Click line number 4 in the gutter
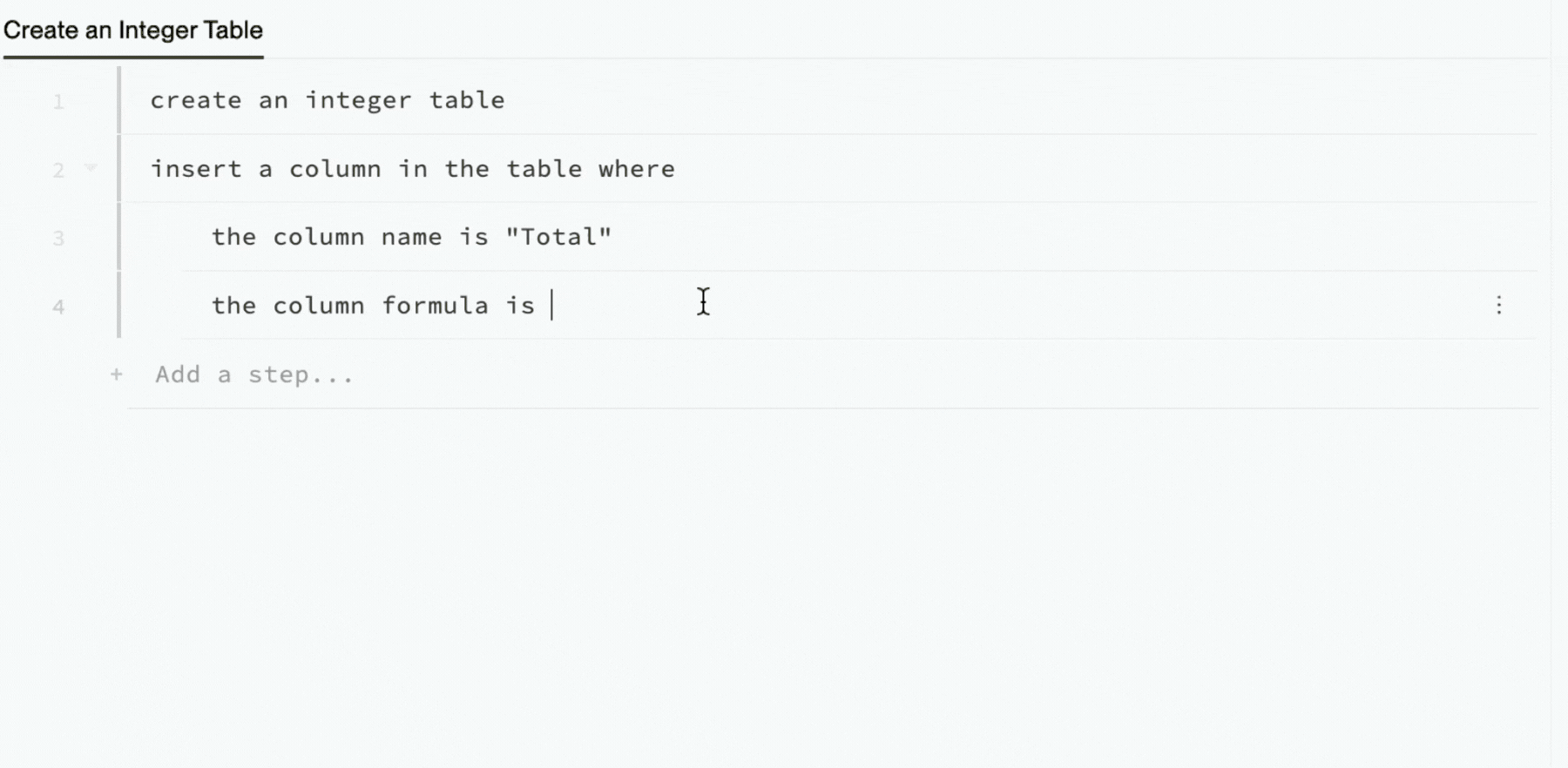The width and height of the screenshot is (1568, 768). (58, 307)
